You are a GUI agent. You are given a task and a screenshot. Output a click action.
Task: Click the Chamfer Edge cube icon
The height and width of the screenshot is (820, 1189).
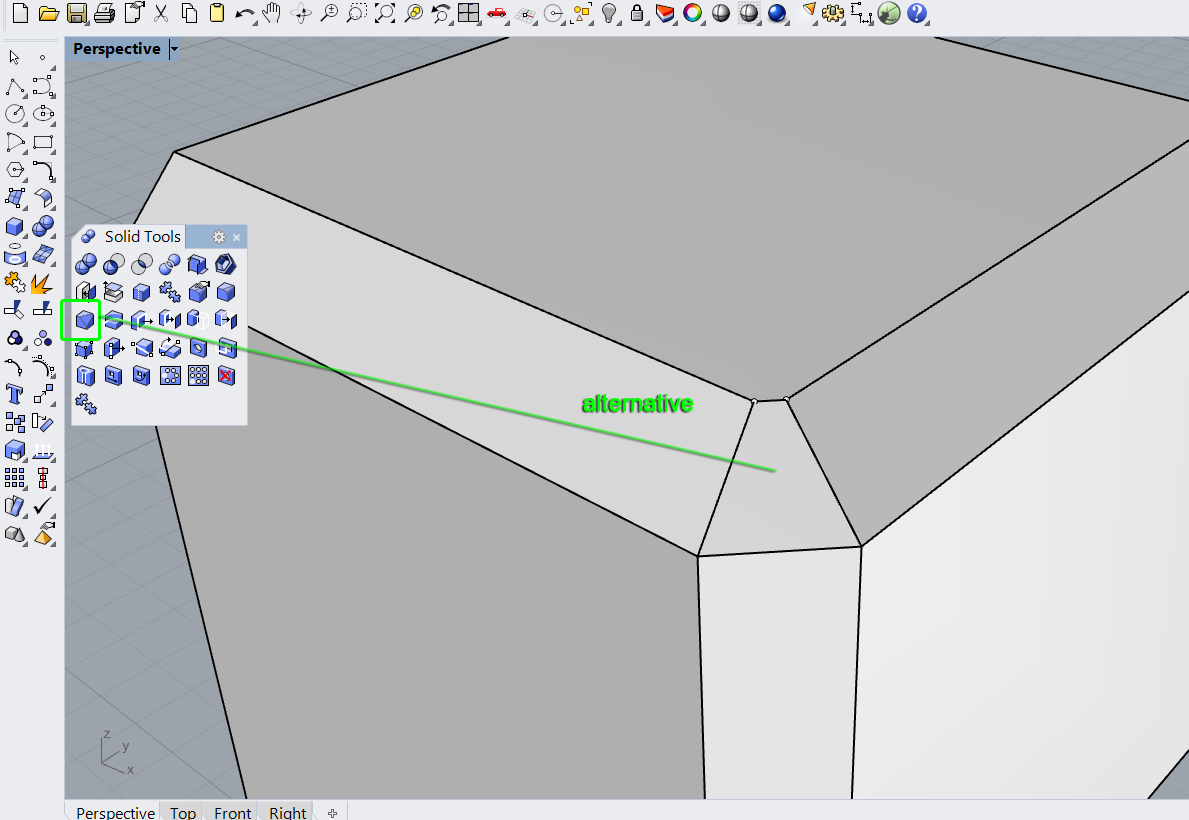(x=85, y=320)
